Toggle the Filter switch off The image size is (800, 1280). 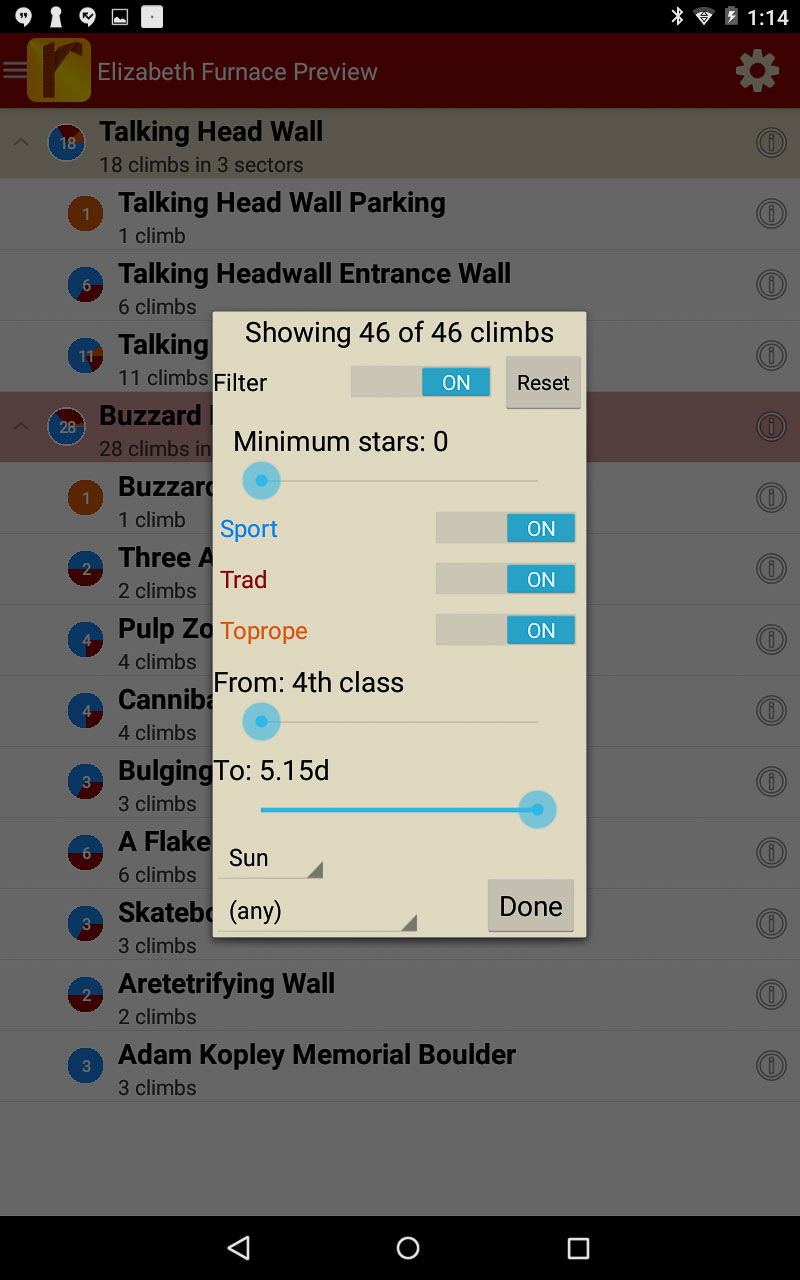point(420,382)
